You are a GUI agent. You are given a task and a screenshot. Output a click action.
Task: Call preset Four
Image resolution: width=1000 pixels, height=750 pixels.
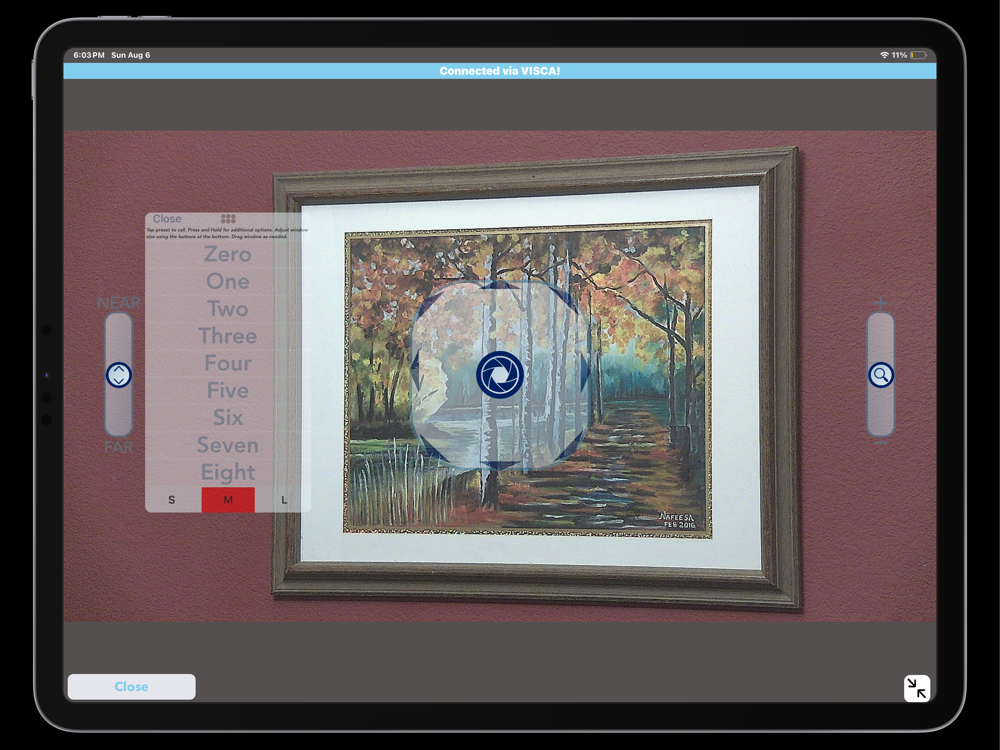(x=228, y=363)
